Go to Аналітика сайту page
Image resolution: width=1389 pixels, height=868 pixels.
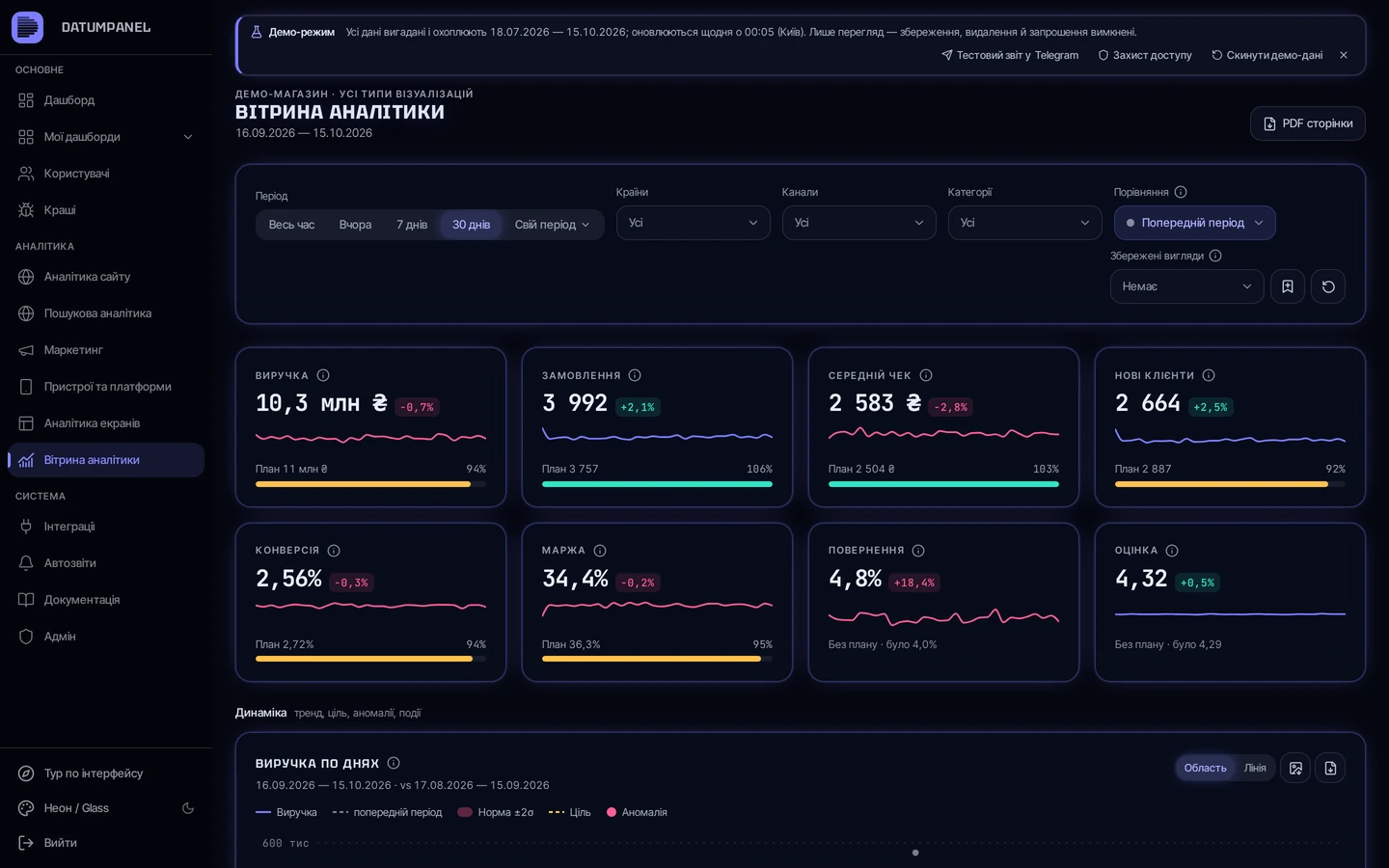[106, 277]
